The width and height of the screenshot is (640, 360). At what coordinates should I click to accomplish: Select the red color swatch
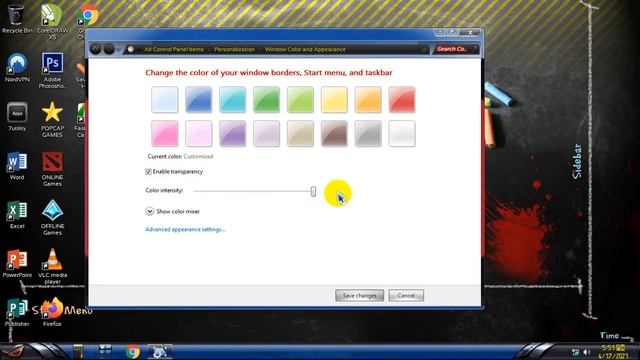(402, 99)
